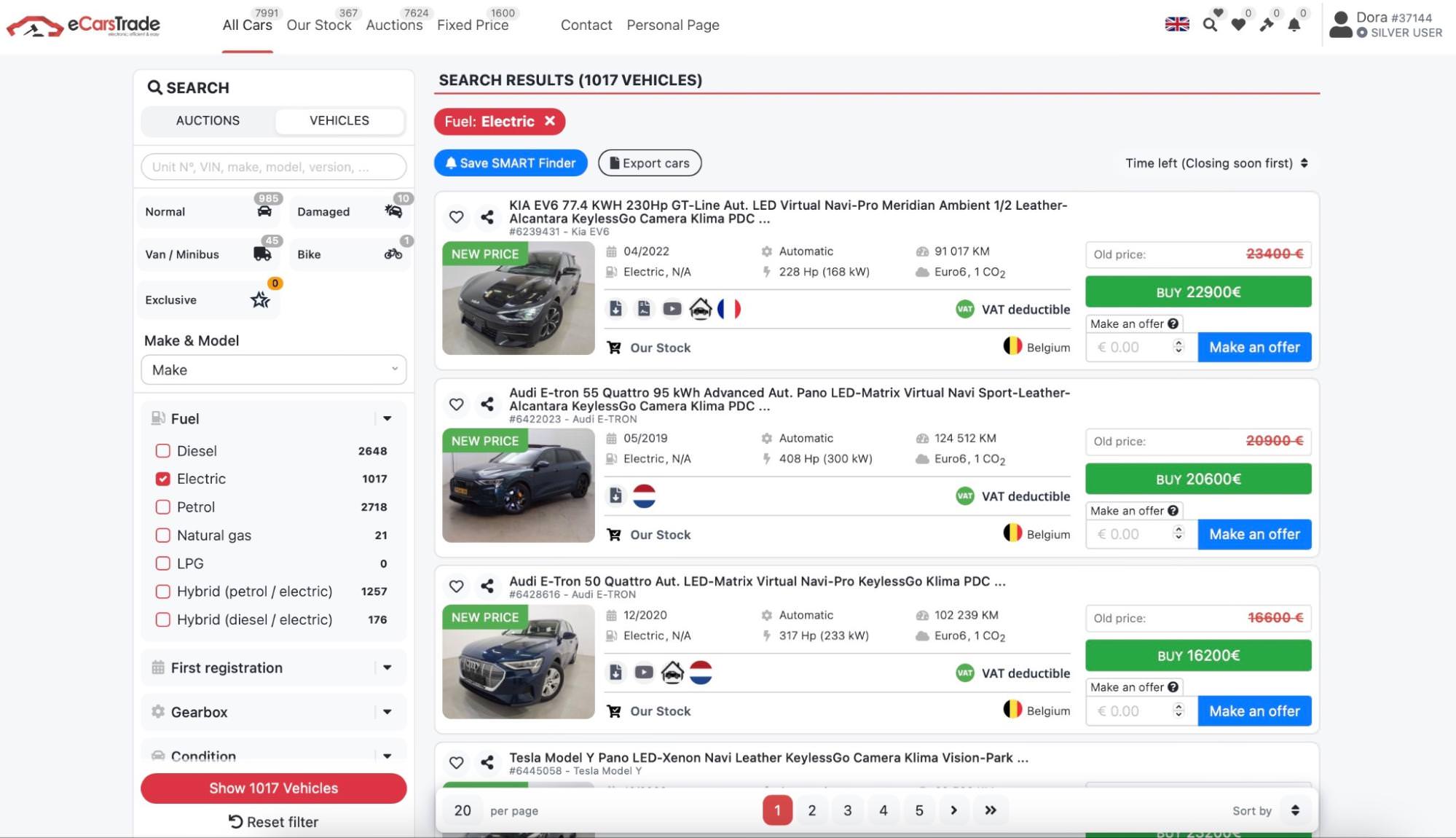The image size is (1456, 838).
Task: Select the Damaged vehicle type filter
Action: pyautogui.click(x=350, y=212)
